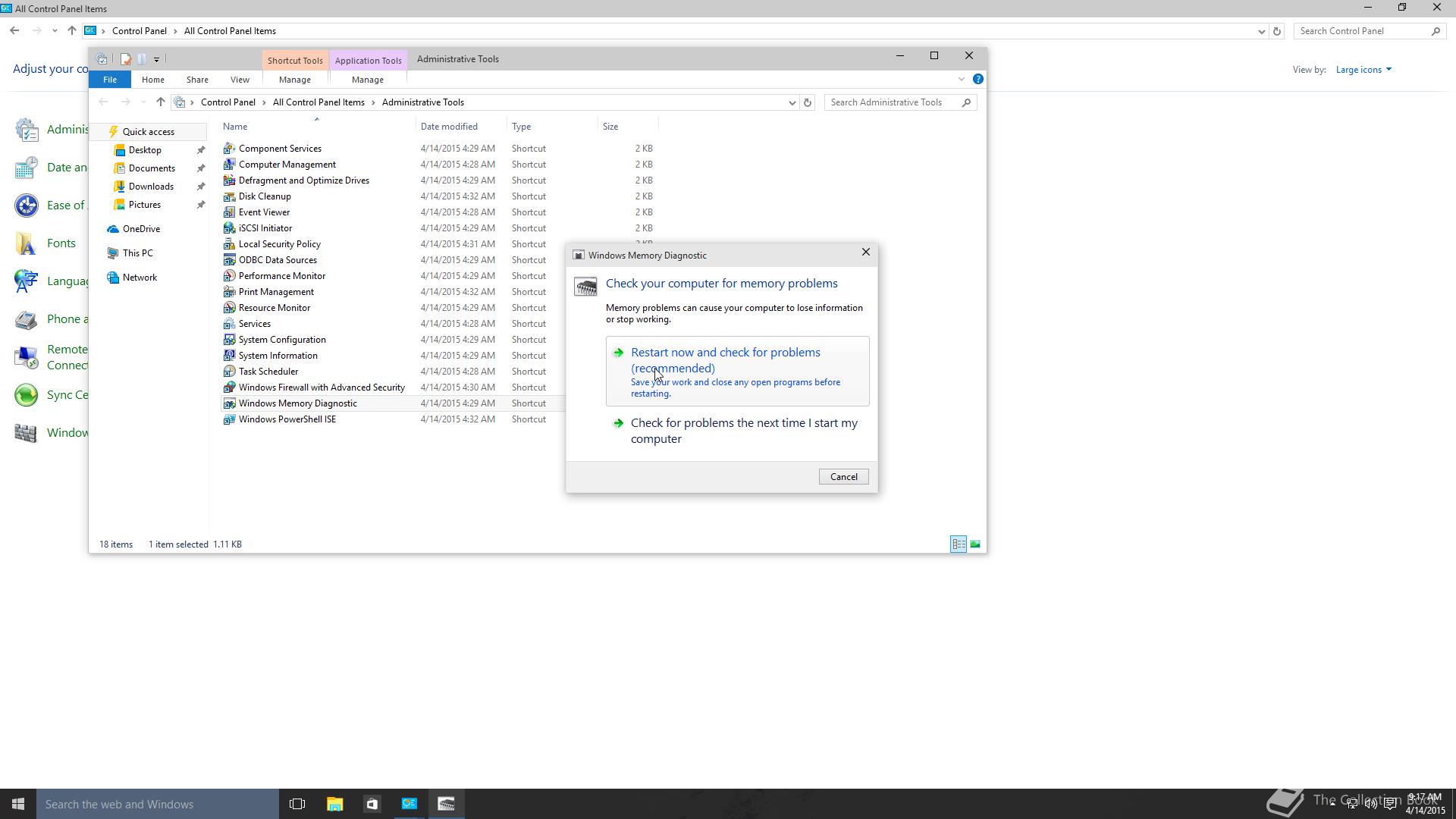Image resolution: width=1456 pixels, height=819 pixels.
Task: Select the Disk Cleanup icon
Action: (229, 196)
